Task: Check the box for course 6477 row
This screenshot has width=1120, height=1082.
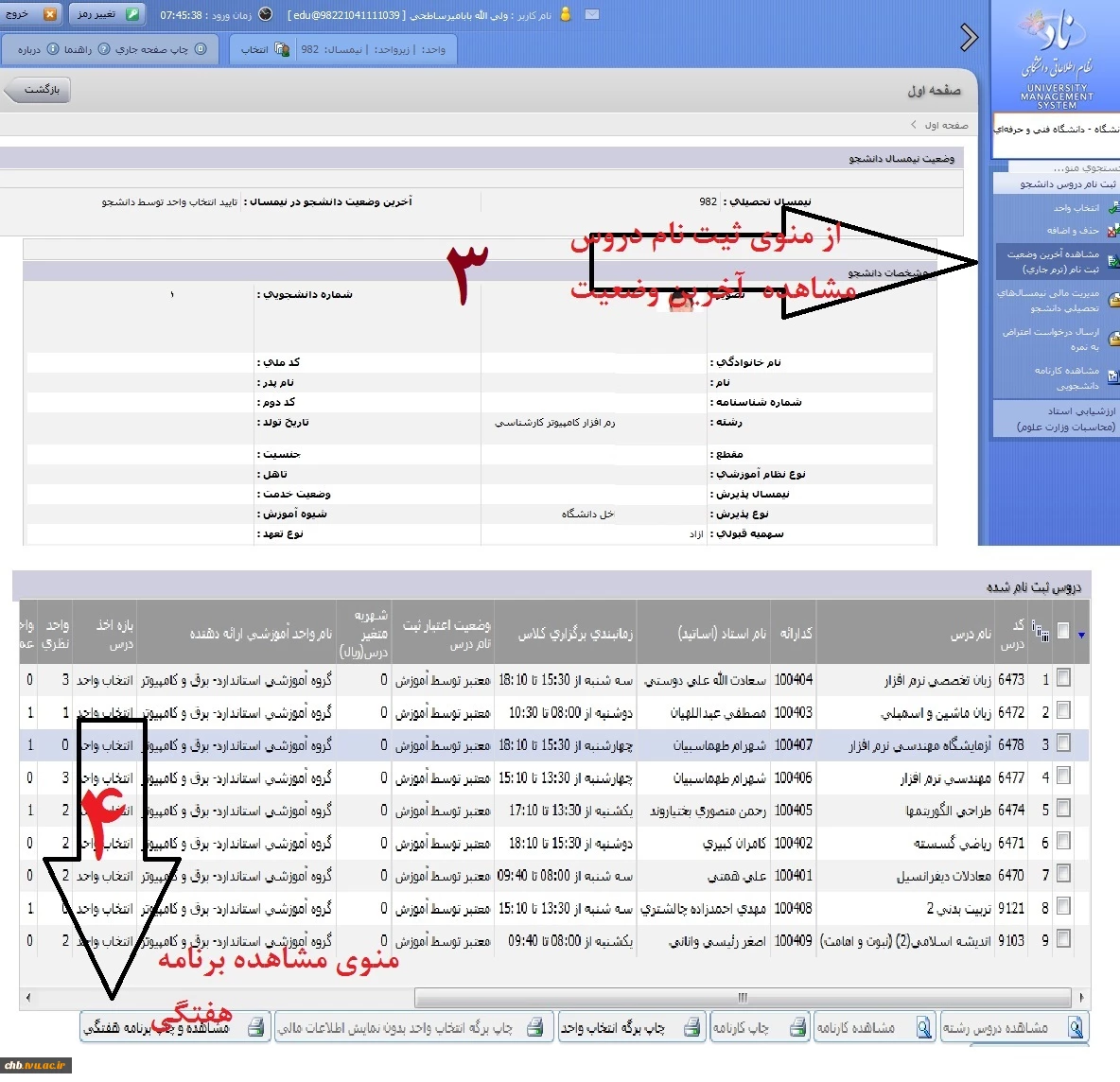Action: (x=1063, y=776)
